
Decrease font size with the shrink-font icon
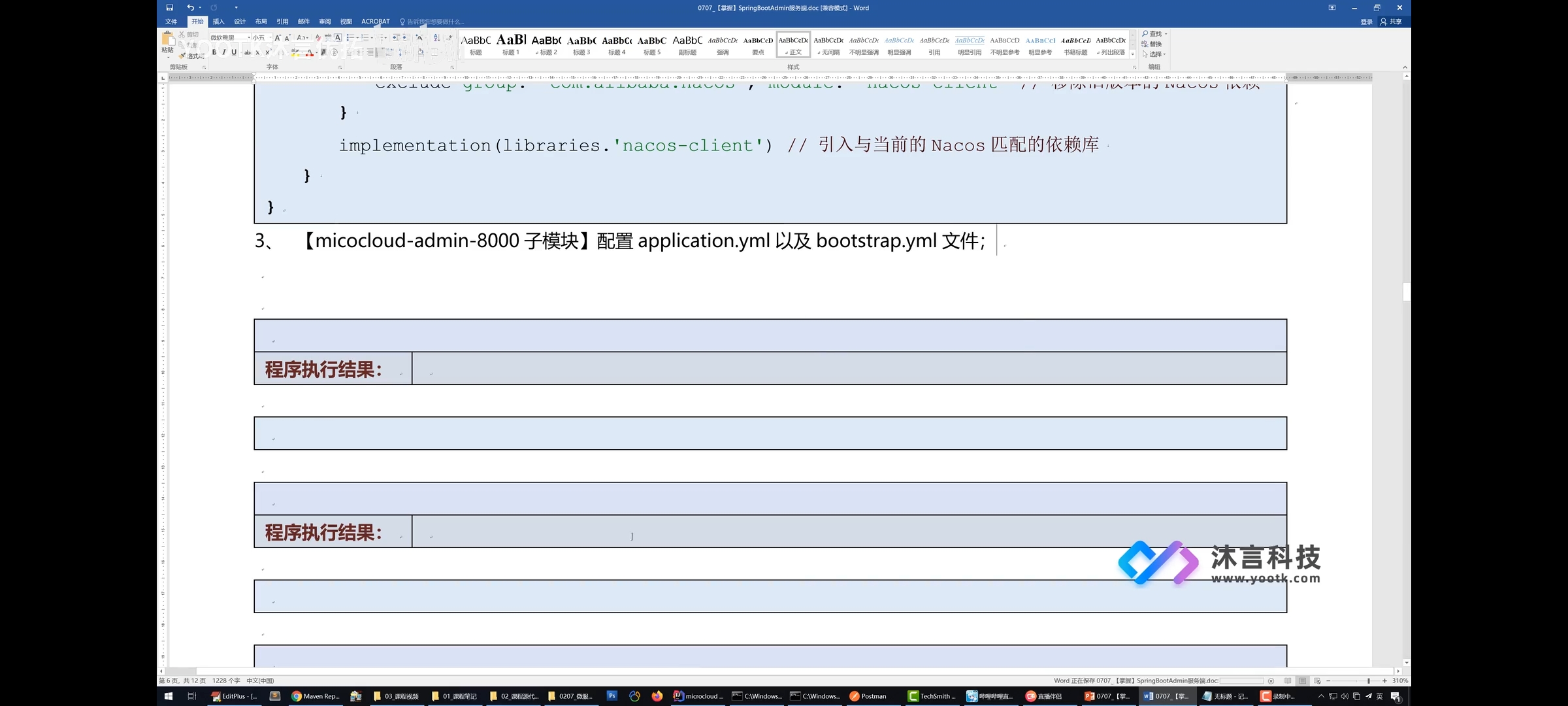tap(287, 38)
